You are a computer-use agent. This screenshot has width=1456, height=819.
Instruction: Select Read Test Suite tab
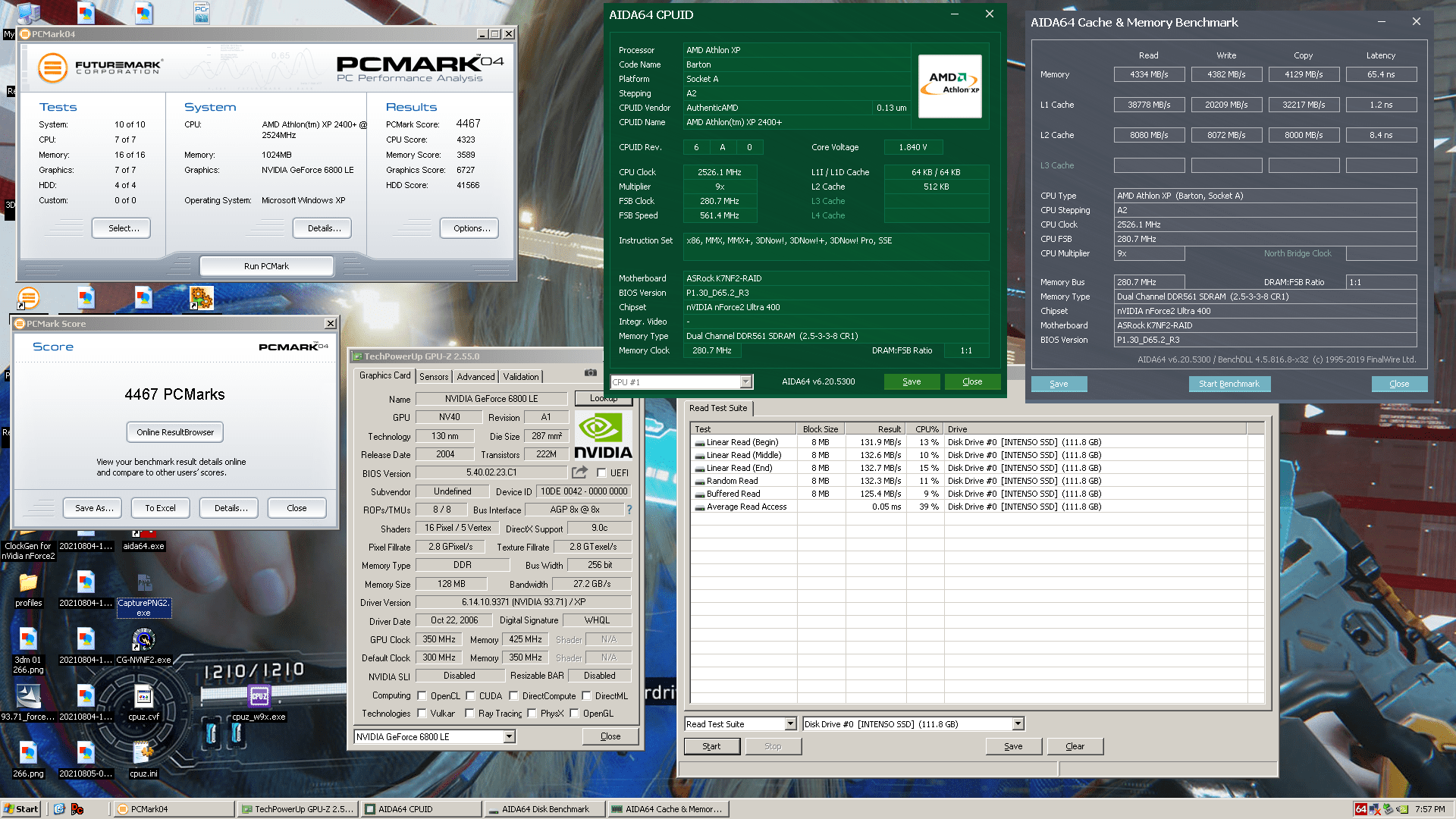[718, 408]
